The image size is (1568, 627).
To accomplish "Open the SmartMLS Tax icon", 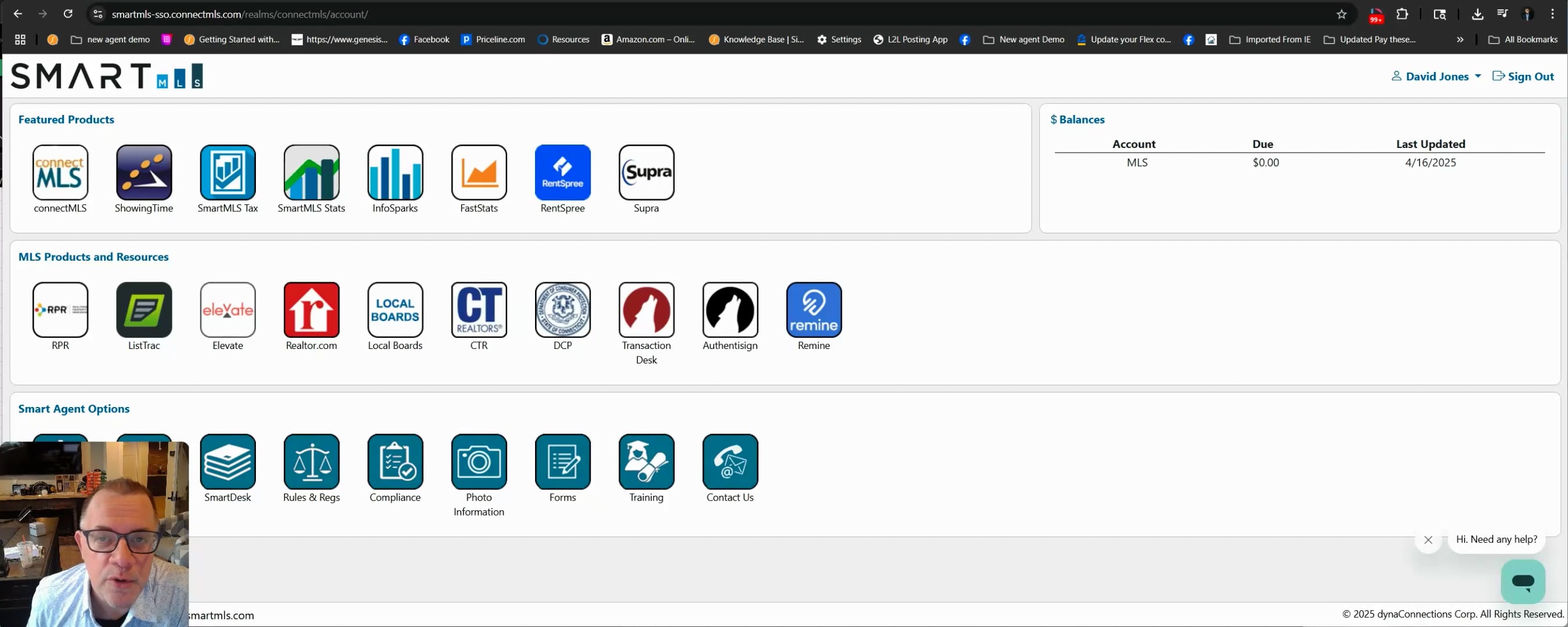I will [x=227, y=172].
